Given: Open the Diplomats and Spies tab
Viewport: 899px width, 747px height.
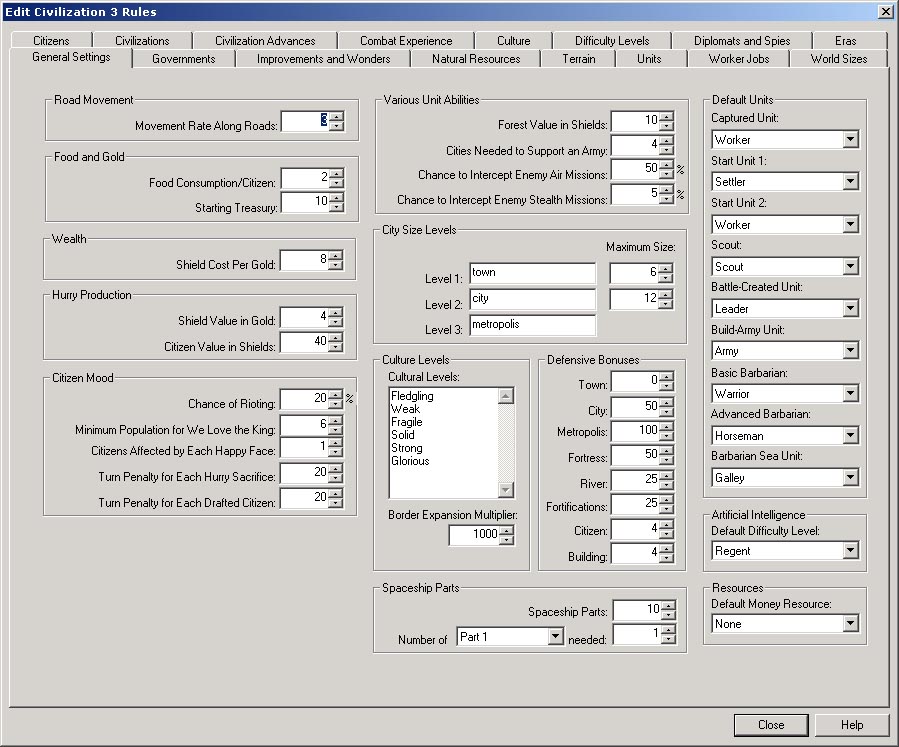Looking at the screenshot, I should (742, 40).
